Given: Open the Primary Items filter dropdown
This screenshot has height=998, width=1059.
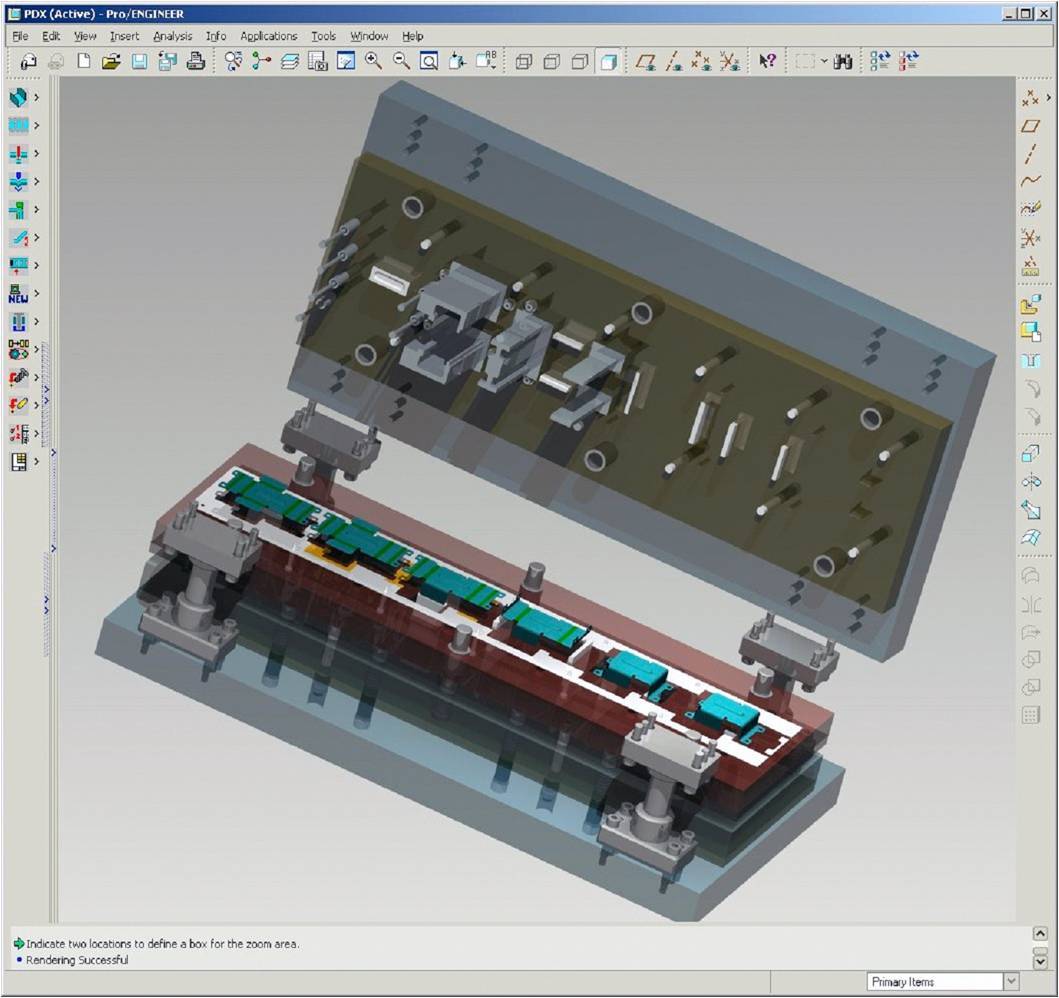Looking at the screenshot, I should tap(1011, 981).
